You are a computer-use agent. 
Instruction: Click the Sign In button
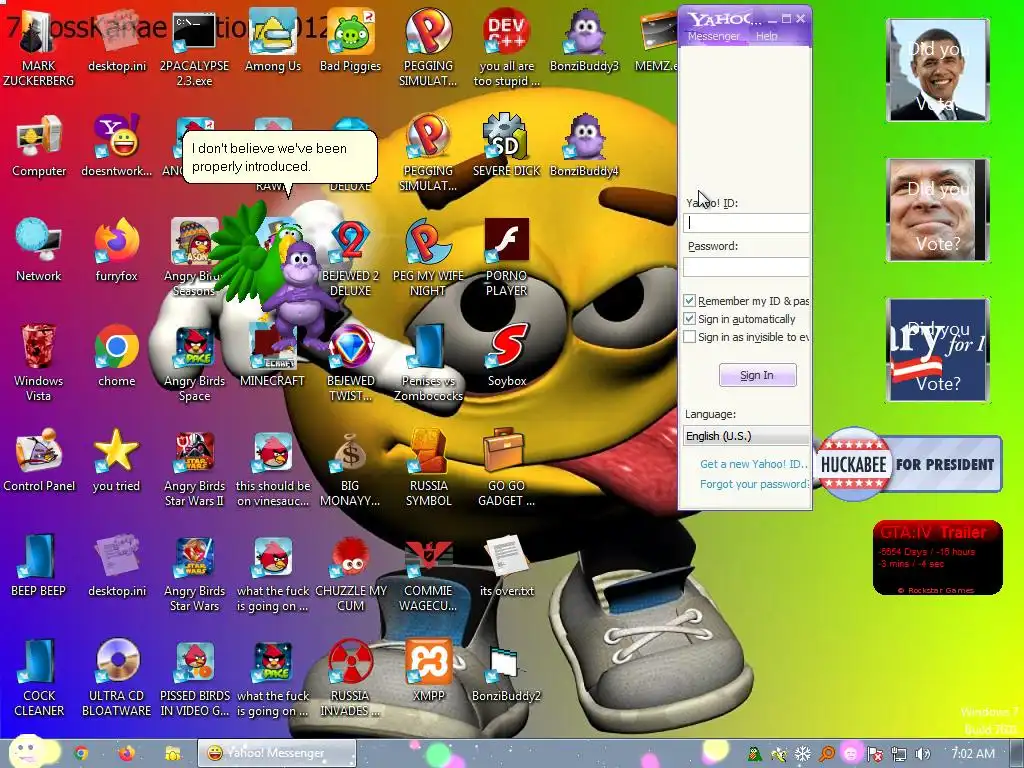click(758, 375)
